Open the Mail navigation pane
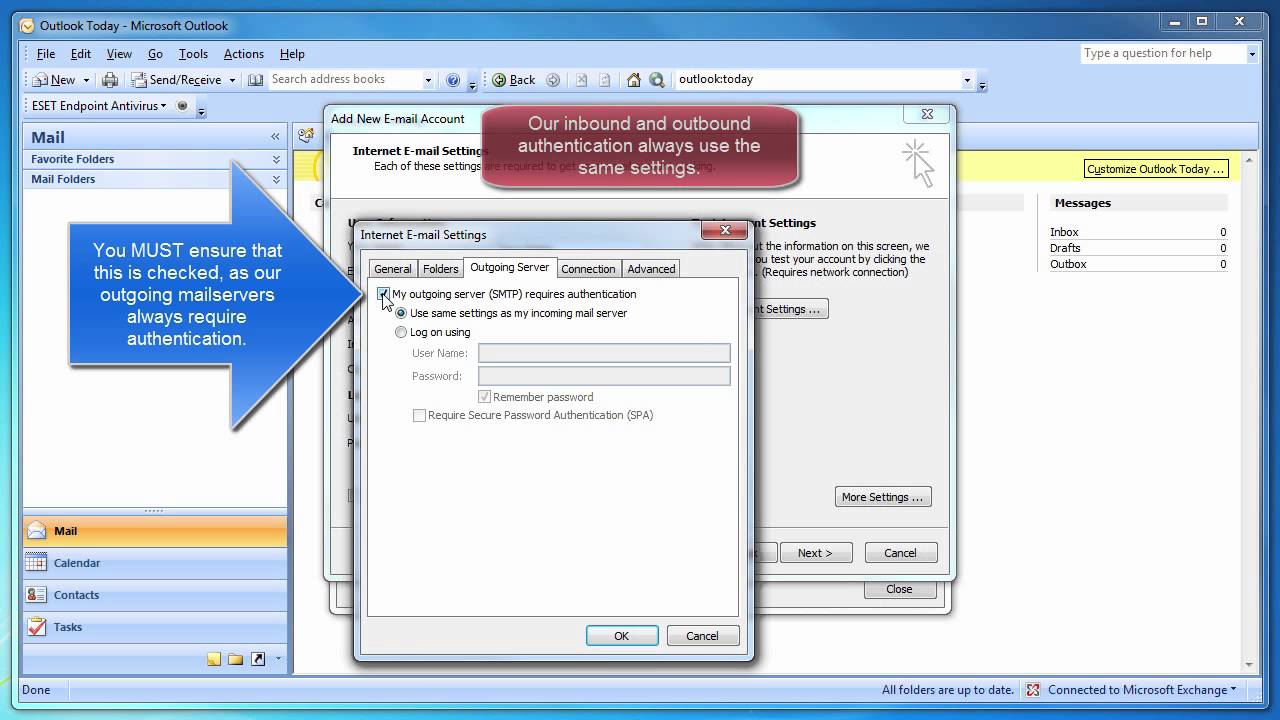This screenshot has width=1280, height=720. [x=155, y=531]
